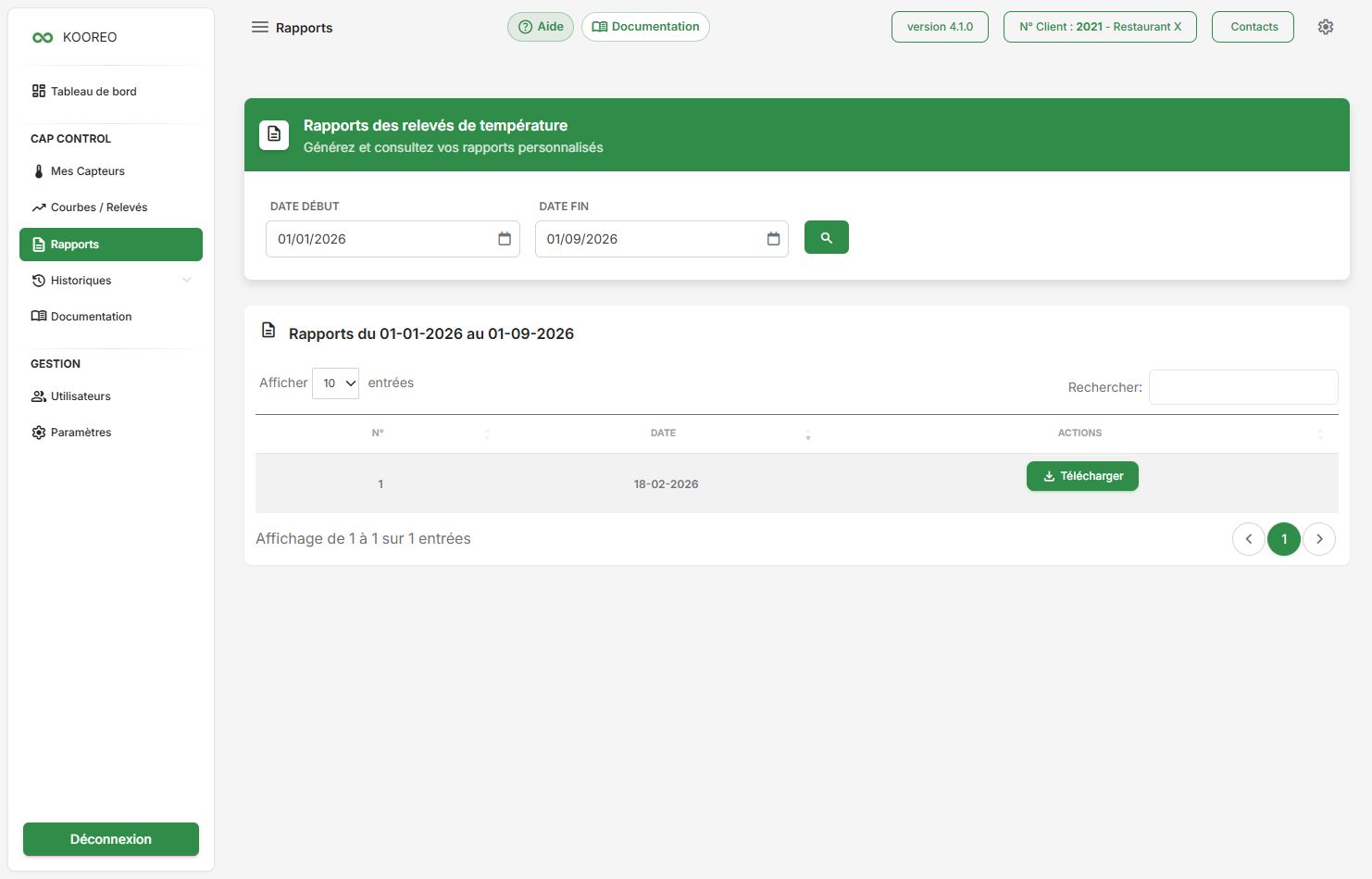Open Paramètres in sidebar
1372x879 pixels.
pos(111,433)
